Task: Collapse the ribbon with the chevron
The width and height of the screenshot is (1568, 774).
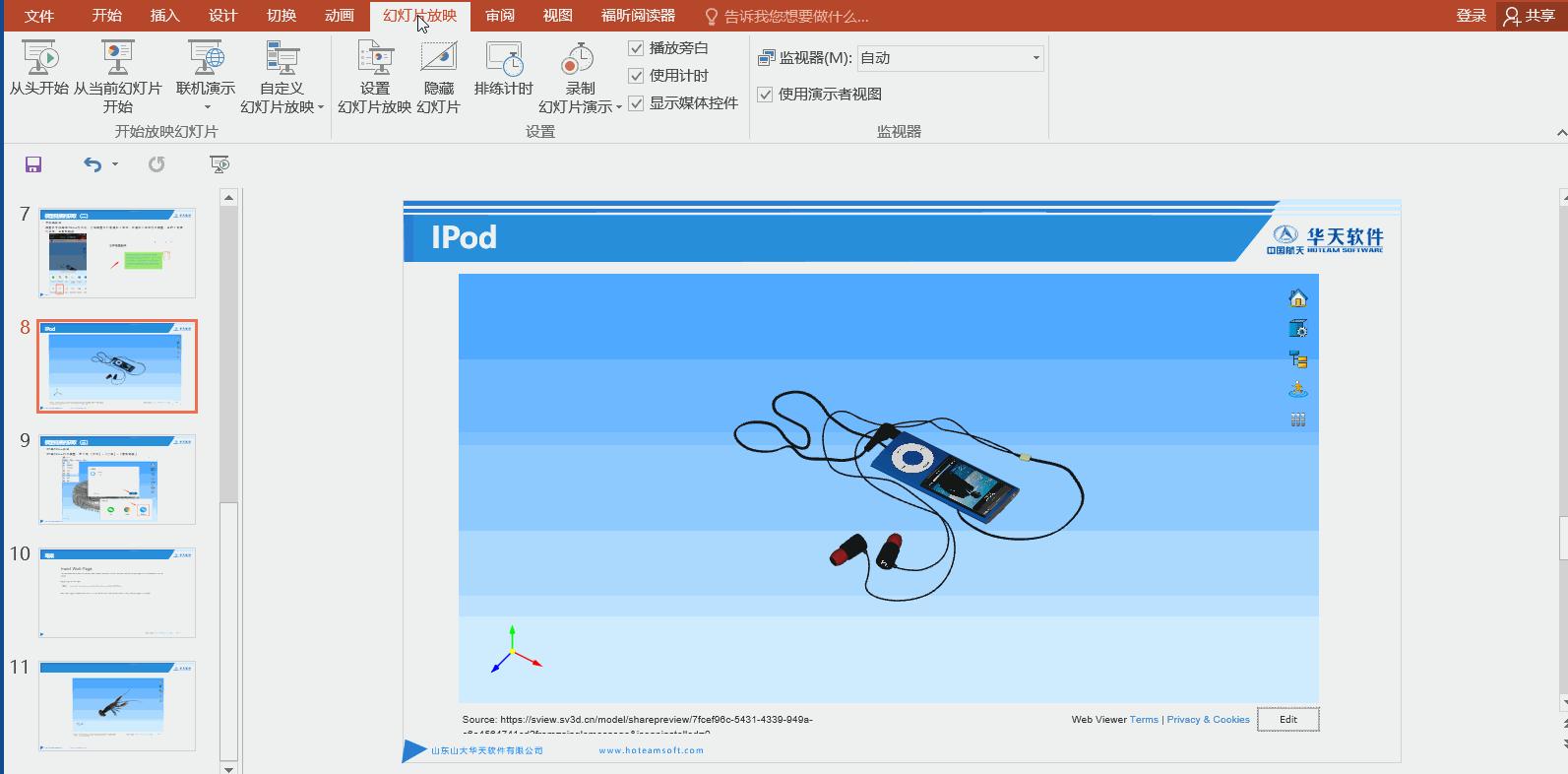Action: click(x=1561, y=132)
